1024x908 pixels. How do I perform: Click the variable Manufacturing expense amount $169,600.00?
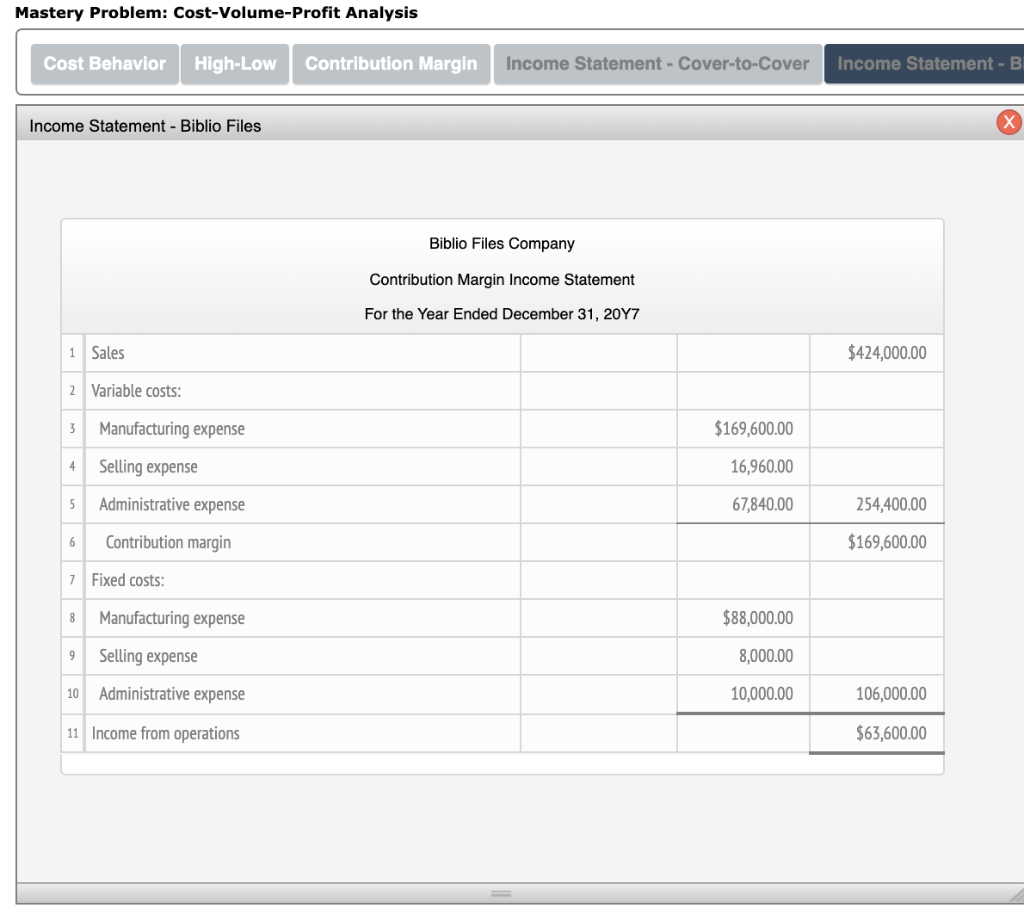coord(743,428)
